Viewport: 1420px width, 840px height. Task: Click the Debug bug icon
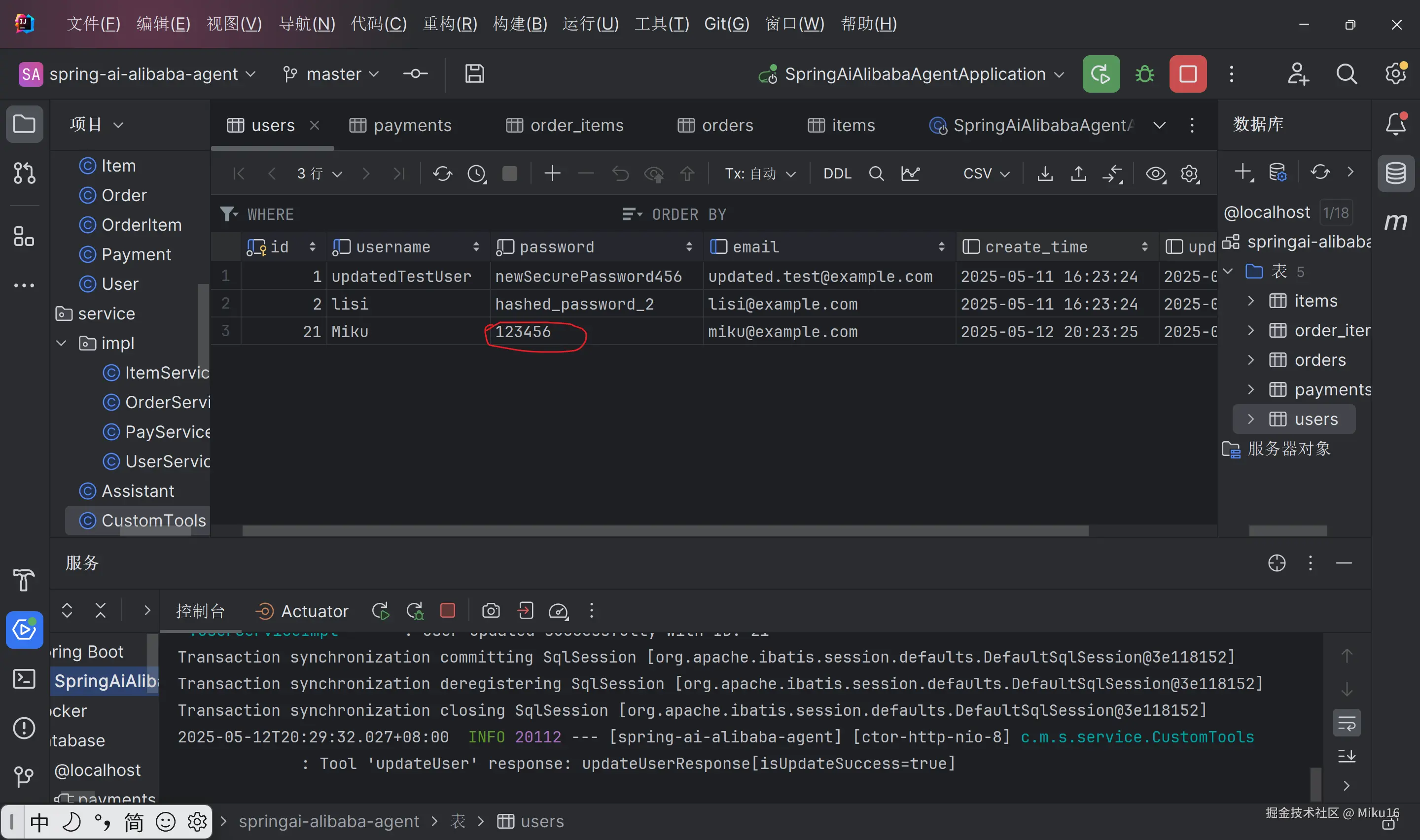tap(1144, 74)
